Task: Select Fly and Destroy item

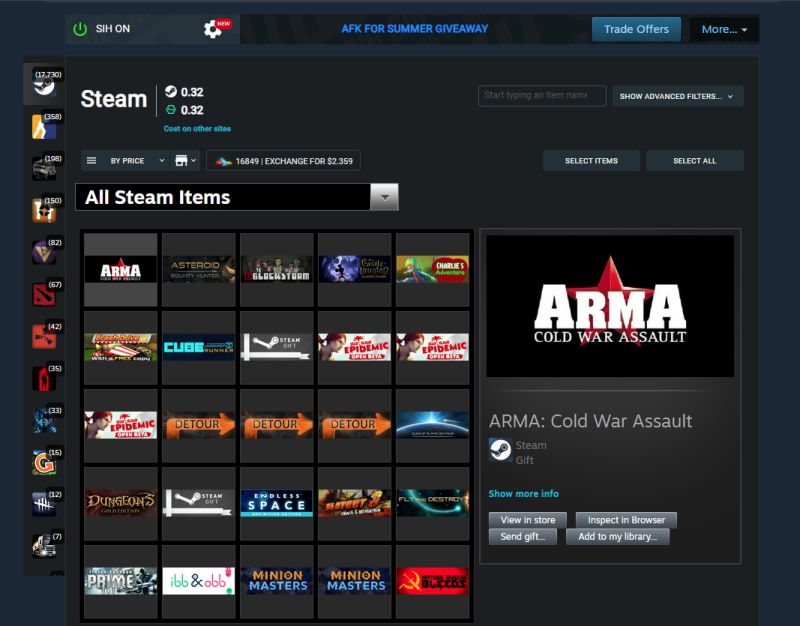Action: 433,504
